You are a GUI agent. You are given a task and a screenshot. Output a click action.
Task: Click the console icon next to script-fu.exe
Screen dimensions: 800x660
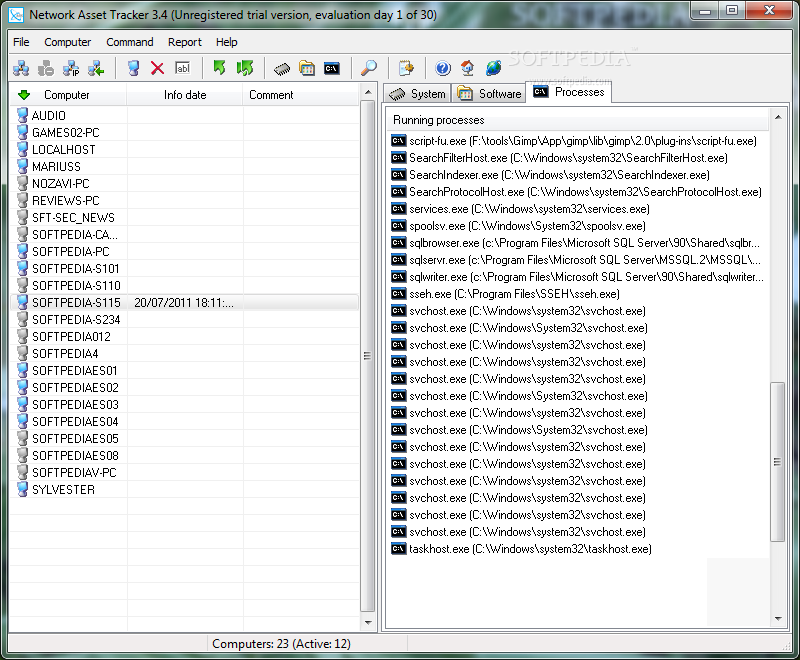point(398,141)
